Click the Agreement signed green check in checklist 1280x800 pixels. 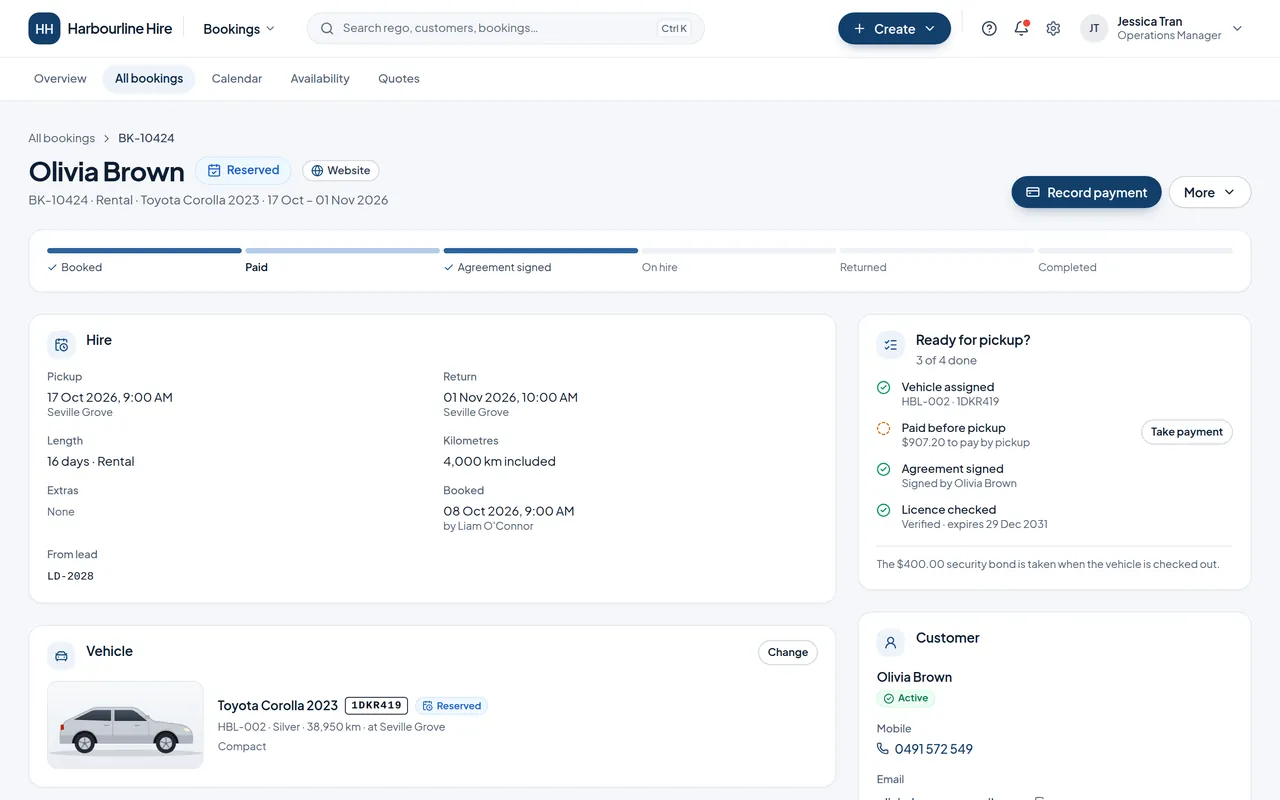pos(884,469)
